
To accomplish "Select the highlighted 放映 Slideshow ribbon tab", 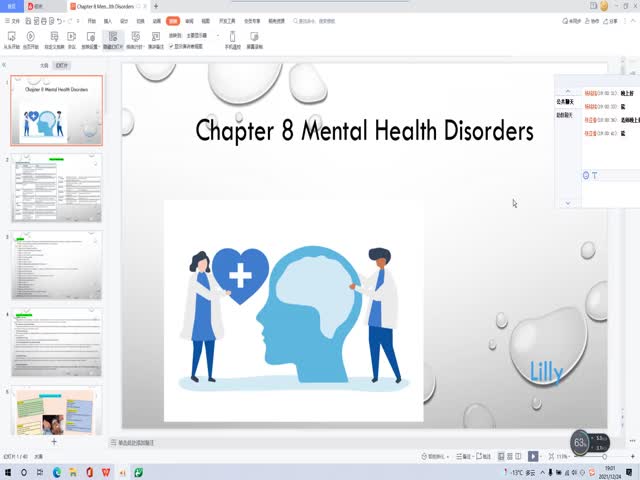I will click(x=173, y=21).
